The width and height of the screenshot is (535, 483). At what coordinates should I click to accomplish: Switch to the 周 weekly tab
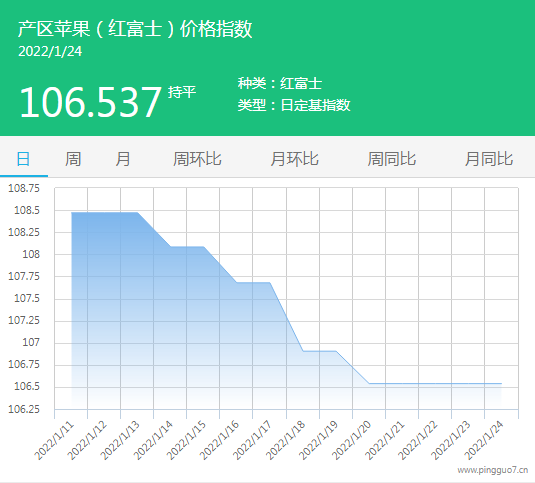[x=73, y=159]
